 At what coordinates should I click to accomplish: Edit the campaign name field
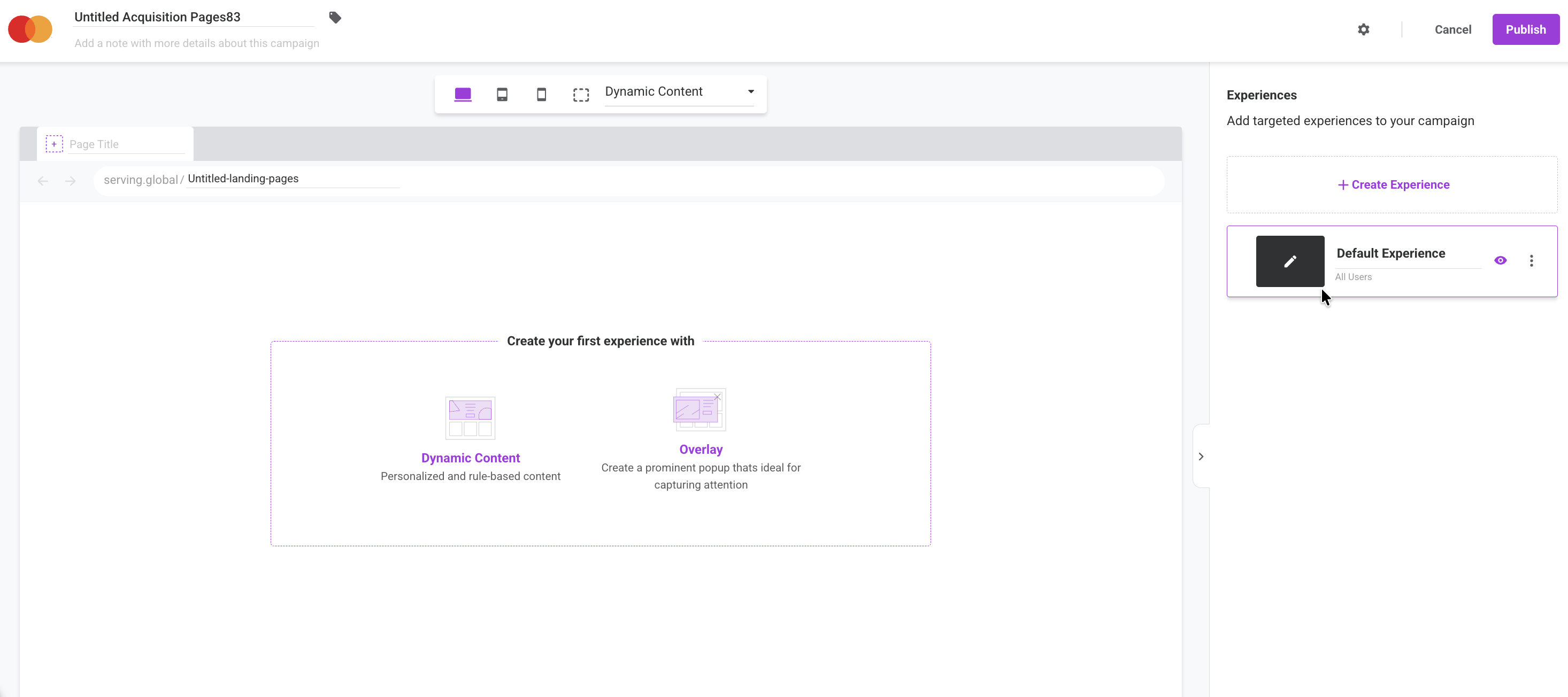[194, 17]
